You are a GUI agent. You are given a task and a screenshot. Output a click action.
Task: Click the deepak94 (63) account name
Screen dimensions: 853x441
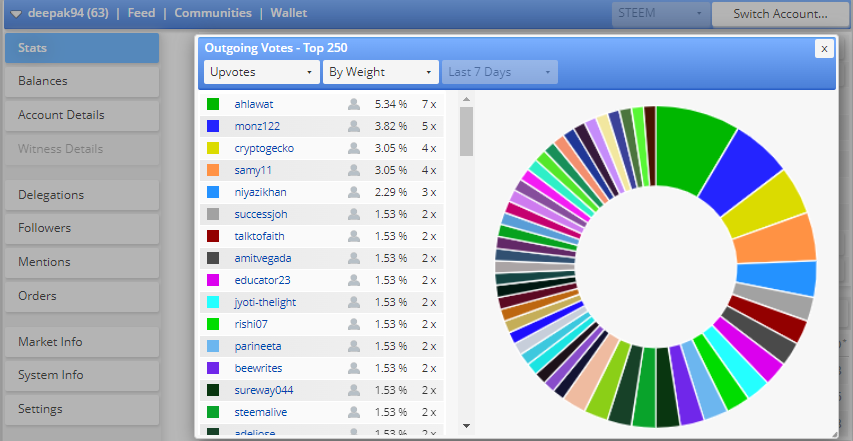tap(68, 13)
